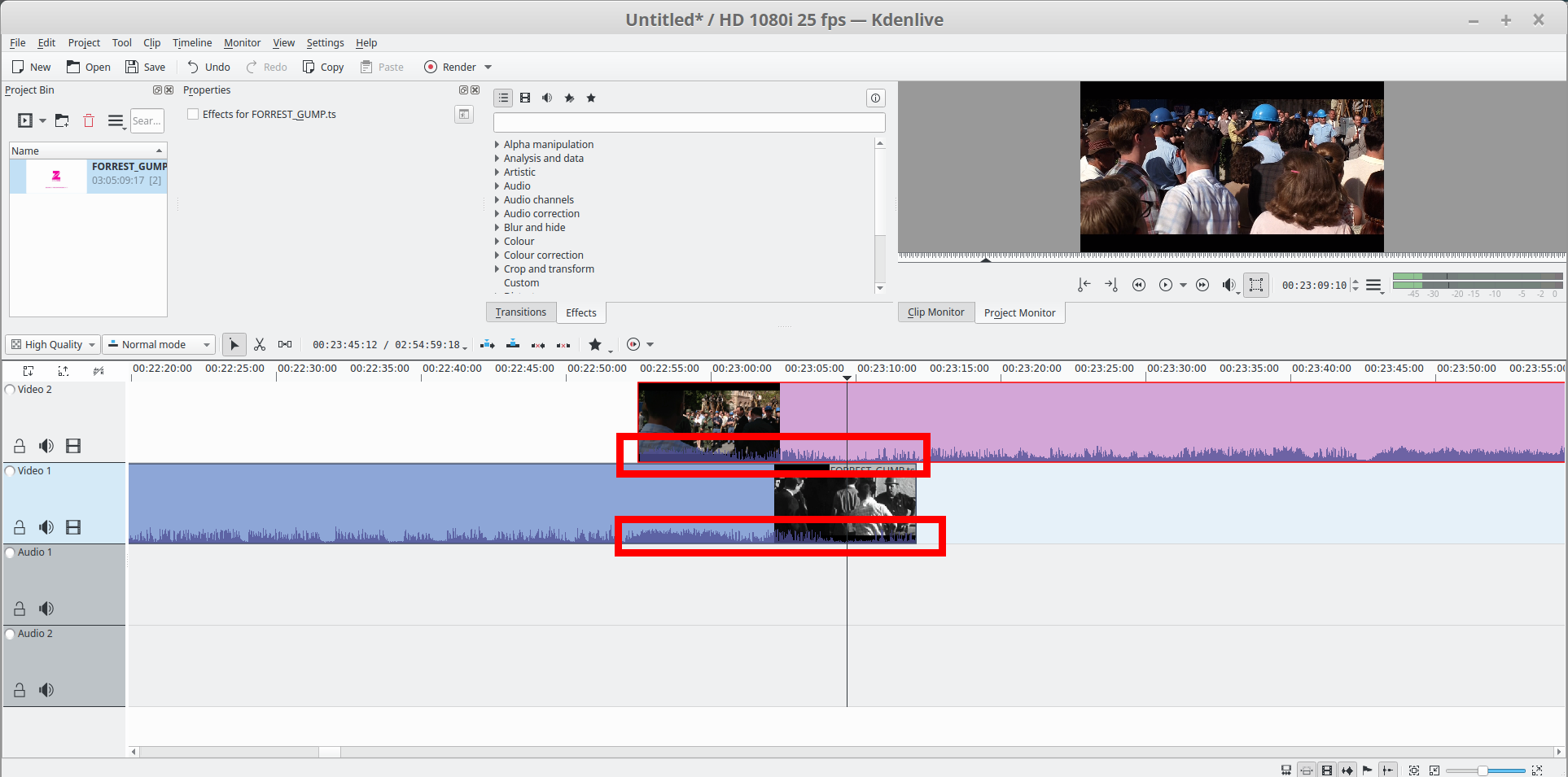The width and height of the screenshot is (1568, 777).
Task: Adjust the timeline zoom slider
Action: click(1485, 770)
